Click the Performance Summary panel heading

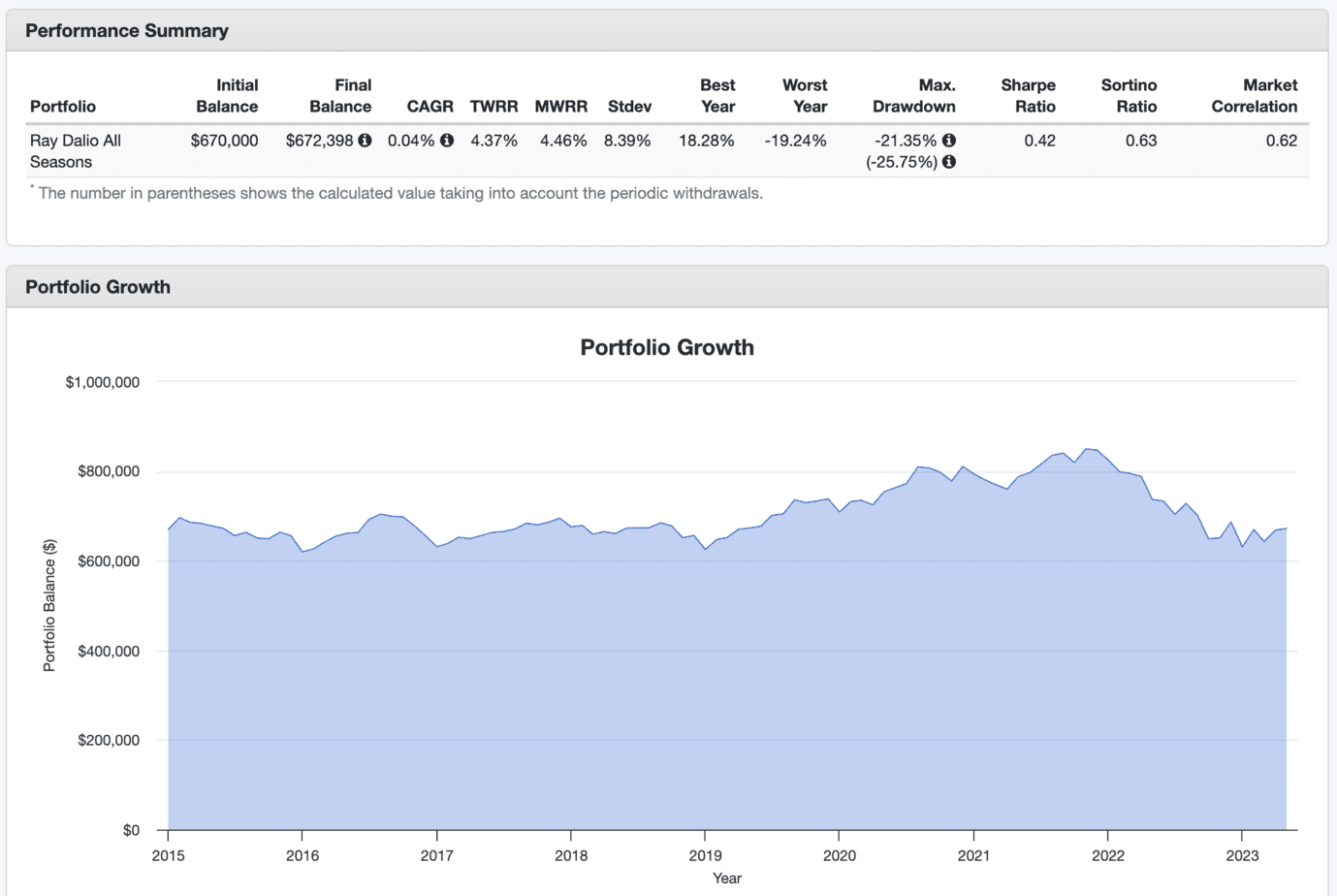[x=127, y=31]
